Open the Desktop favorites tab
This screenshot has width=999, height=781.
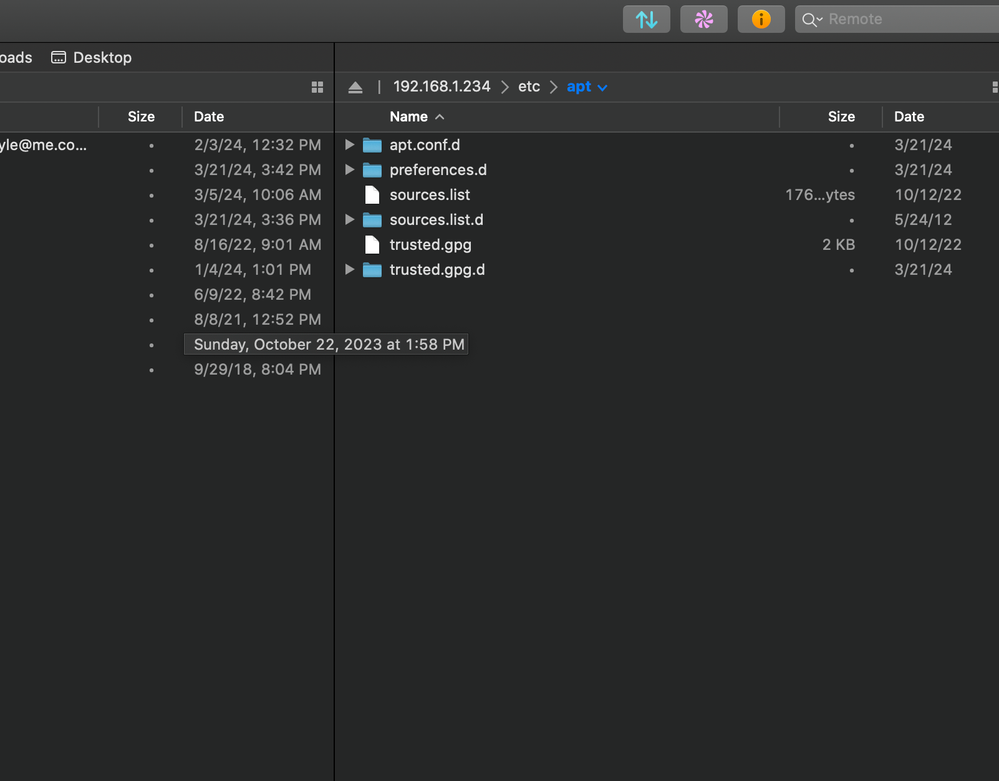(x=92, y=57)
